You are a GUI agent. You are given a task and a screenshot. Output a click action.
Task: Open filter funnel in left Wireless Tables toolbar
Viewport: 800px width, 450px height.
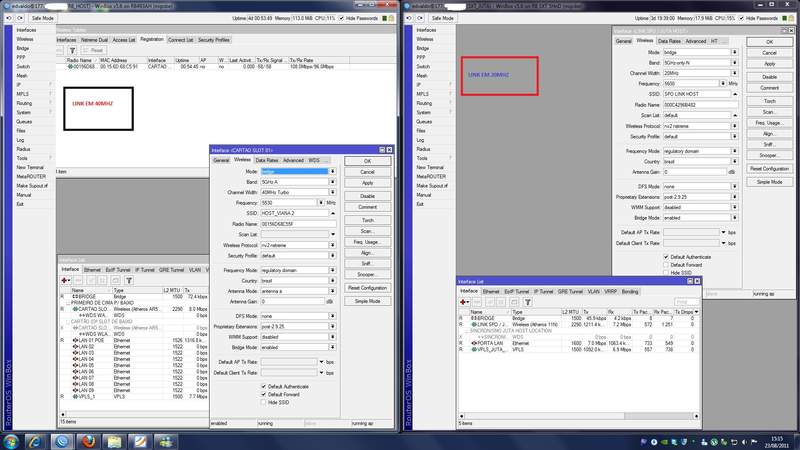pos(72,50)
